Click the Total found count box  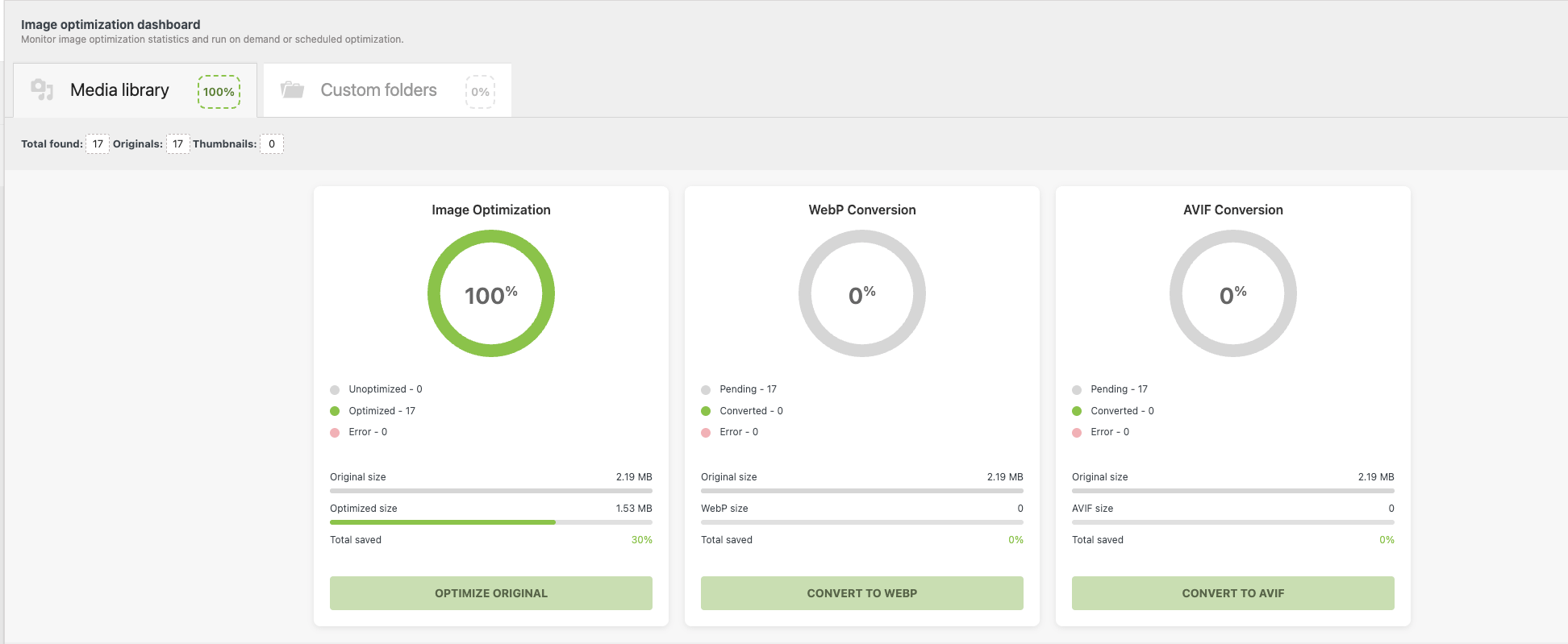(x=98, y=144)
